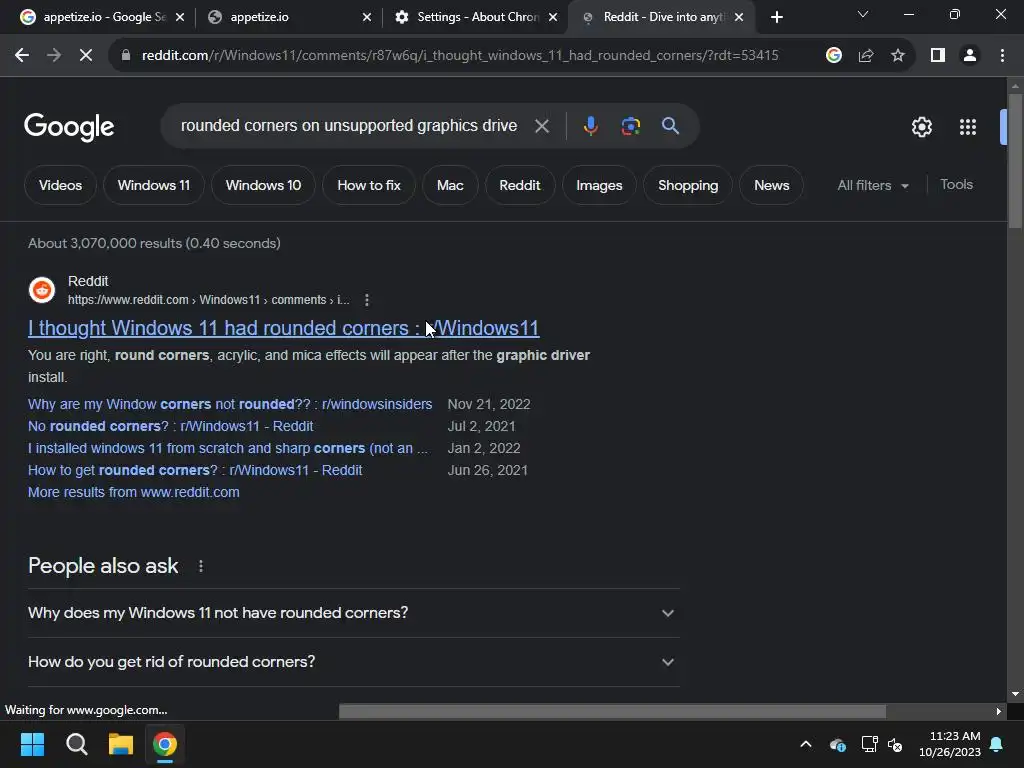
Task: Click the address bar URL
Action: (460, 56)
